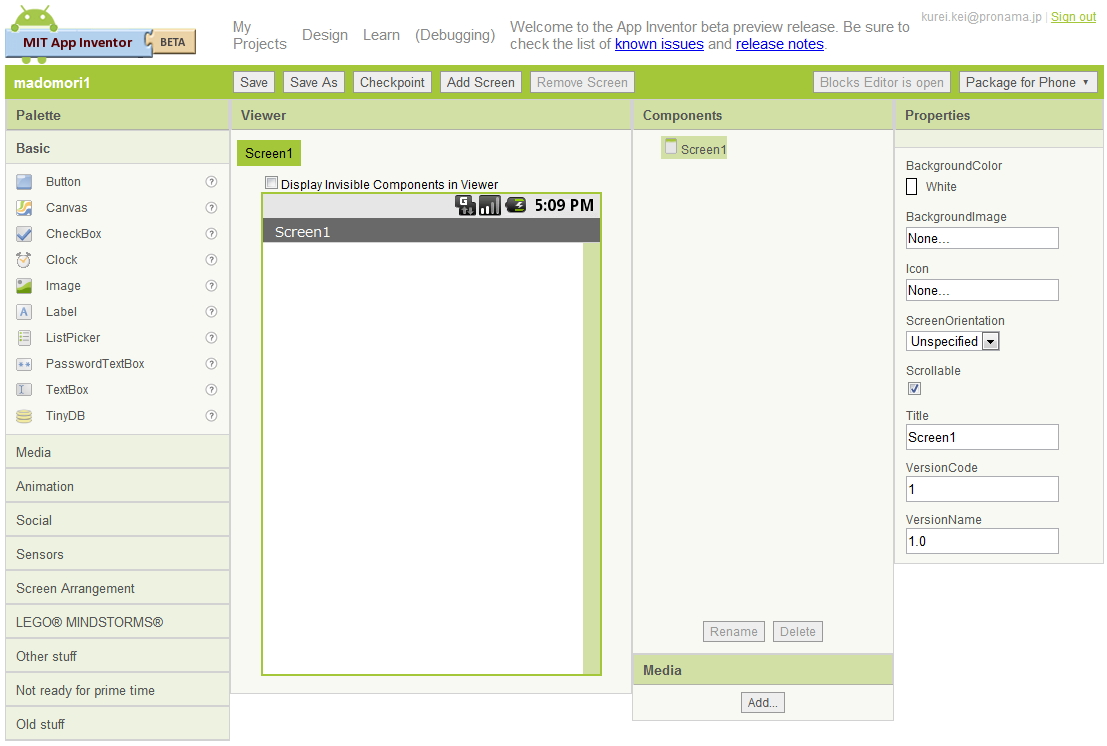Click the Screen1 icon in Components tree
Image resolution: width=1107 pixels, height=746 pixels.
671,146
